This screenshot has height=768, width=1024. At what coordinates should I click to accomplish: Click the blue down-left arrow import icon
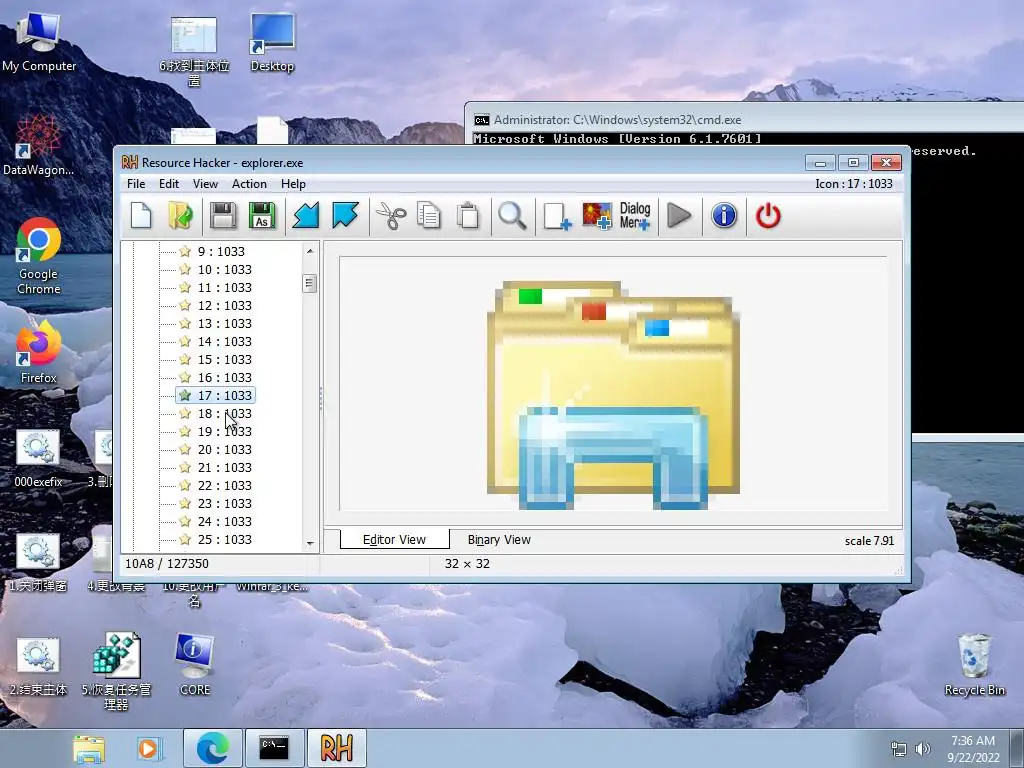(306, 216)
